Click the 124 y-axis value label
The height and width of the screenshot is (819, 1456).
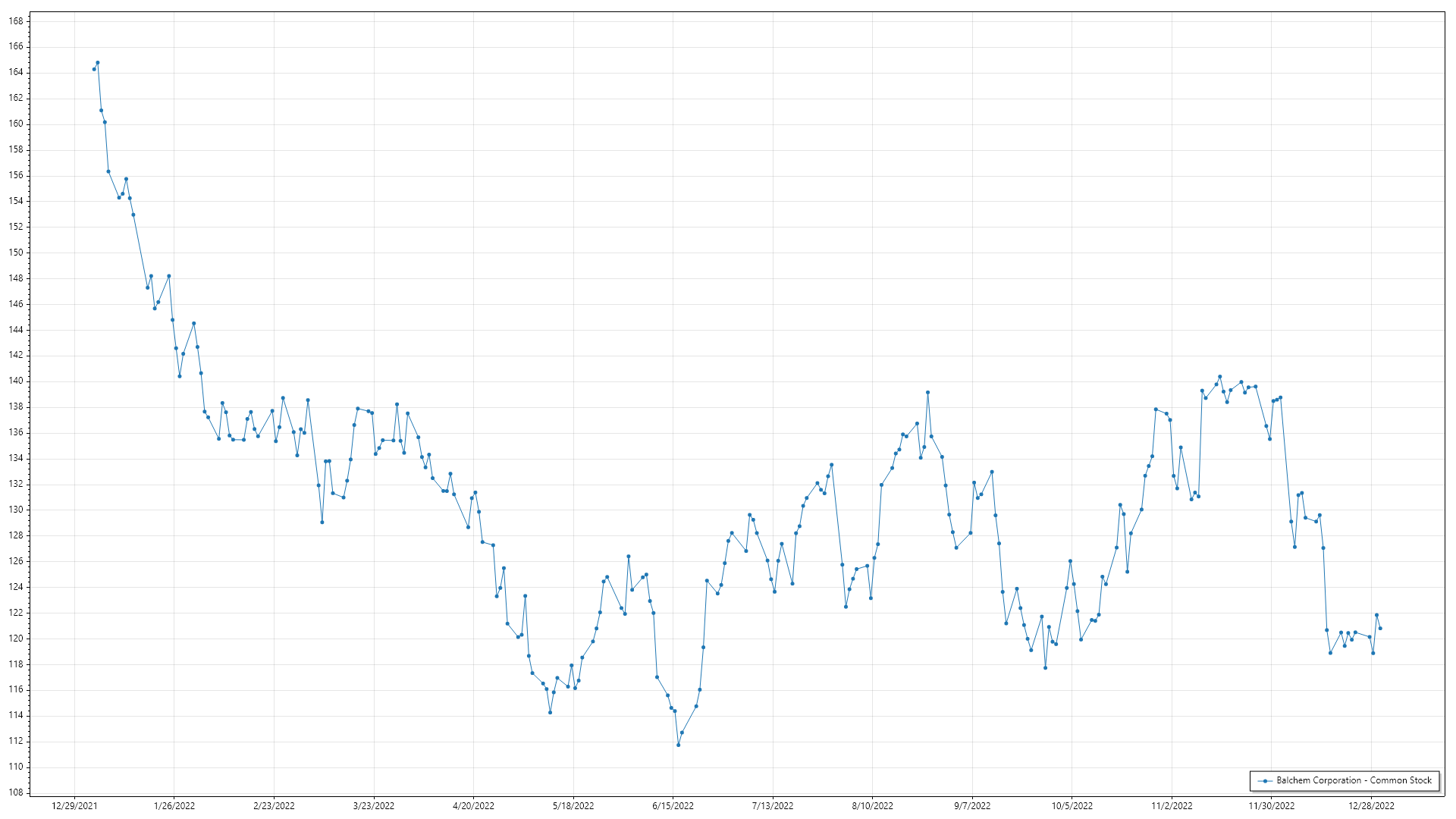[16, 587]
